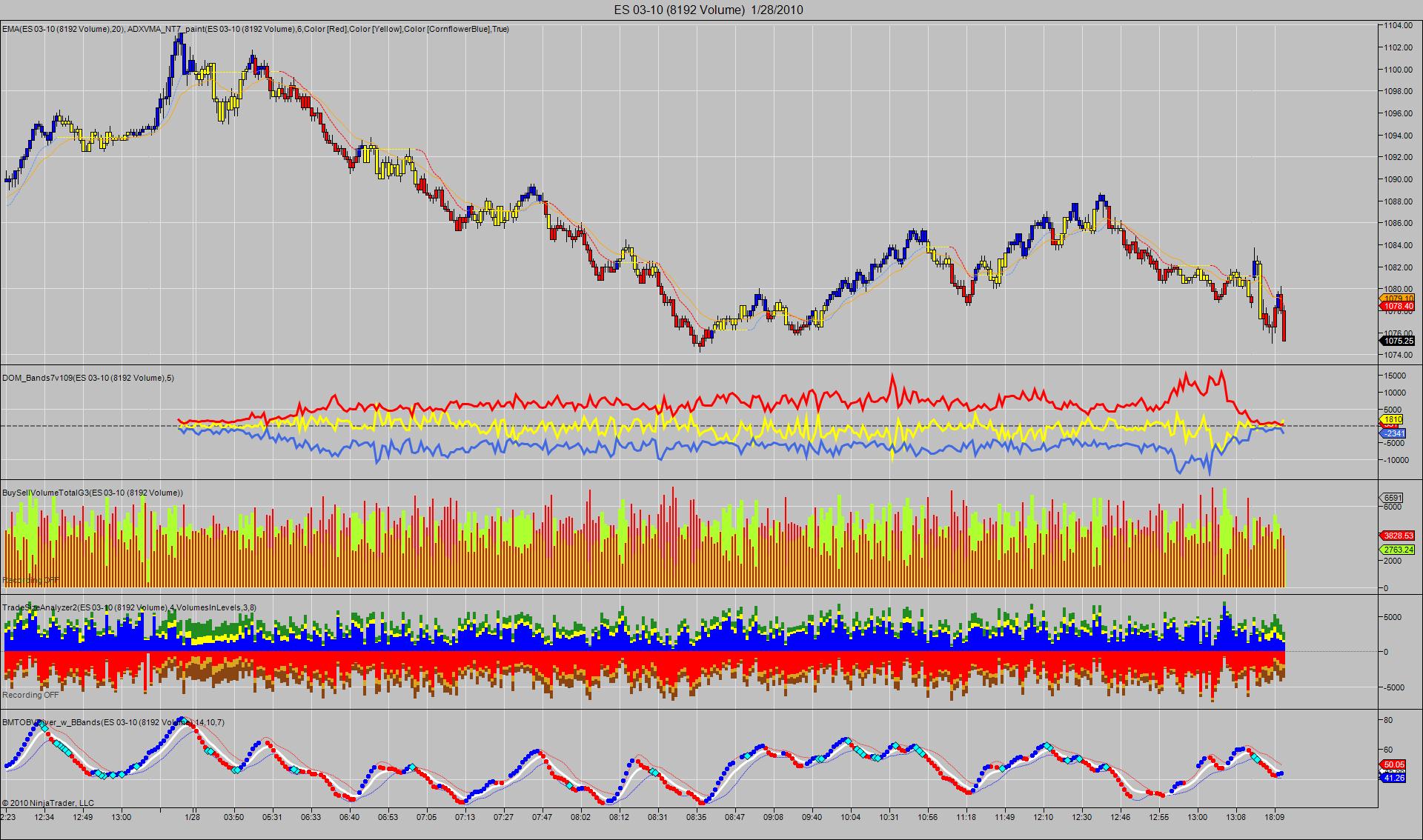Click the 12:55 time axis label

pos(1158,818)
